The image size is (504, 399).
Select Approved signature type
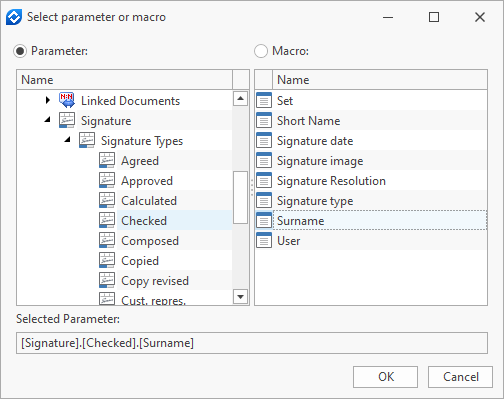click(x=147, y=181)
